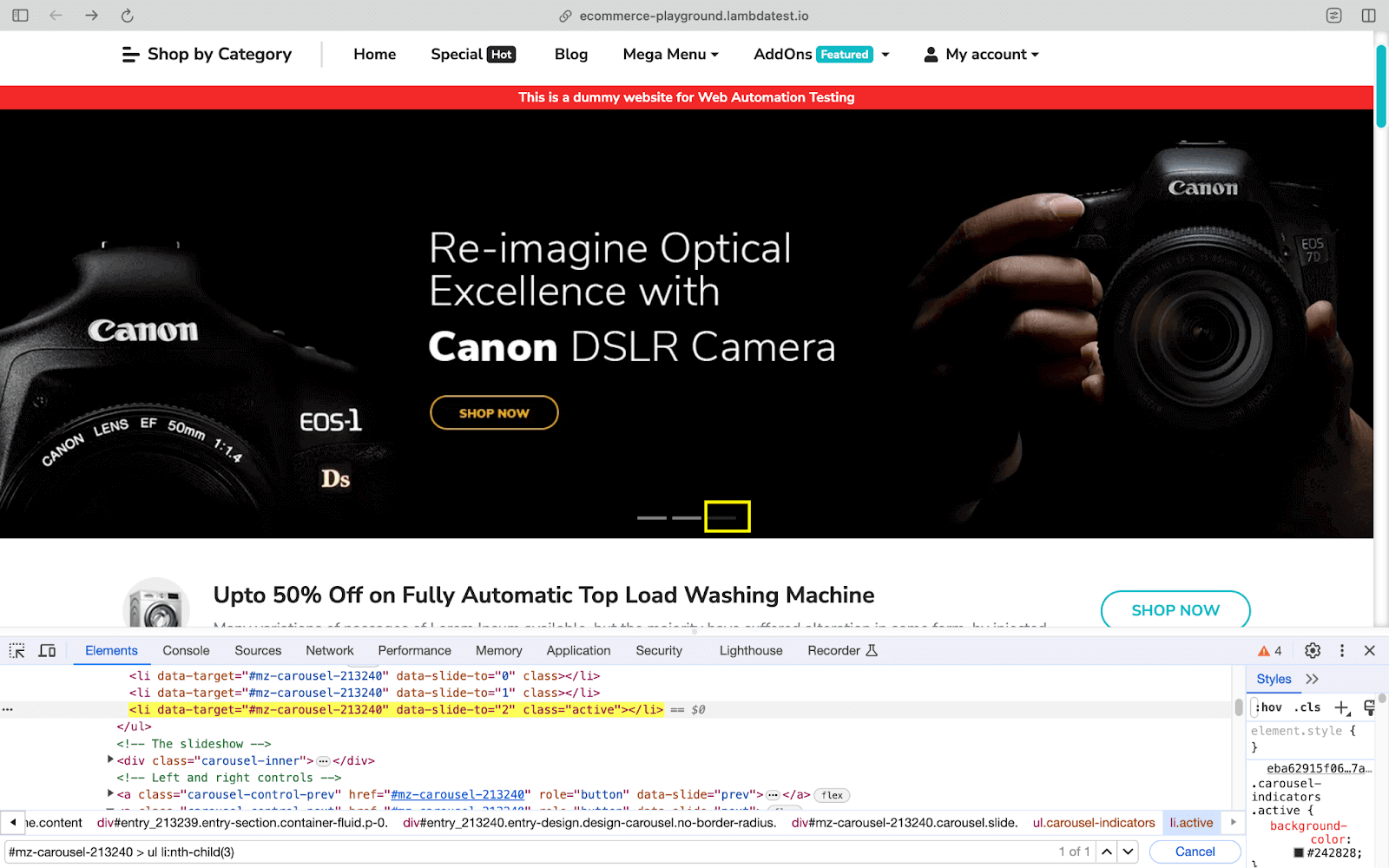Open the My account dropdown
The image size is (1389, 868).
[x=981, y=54]
